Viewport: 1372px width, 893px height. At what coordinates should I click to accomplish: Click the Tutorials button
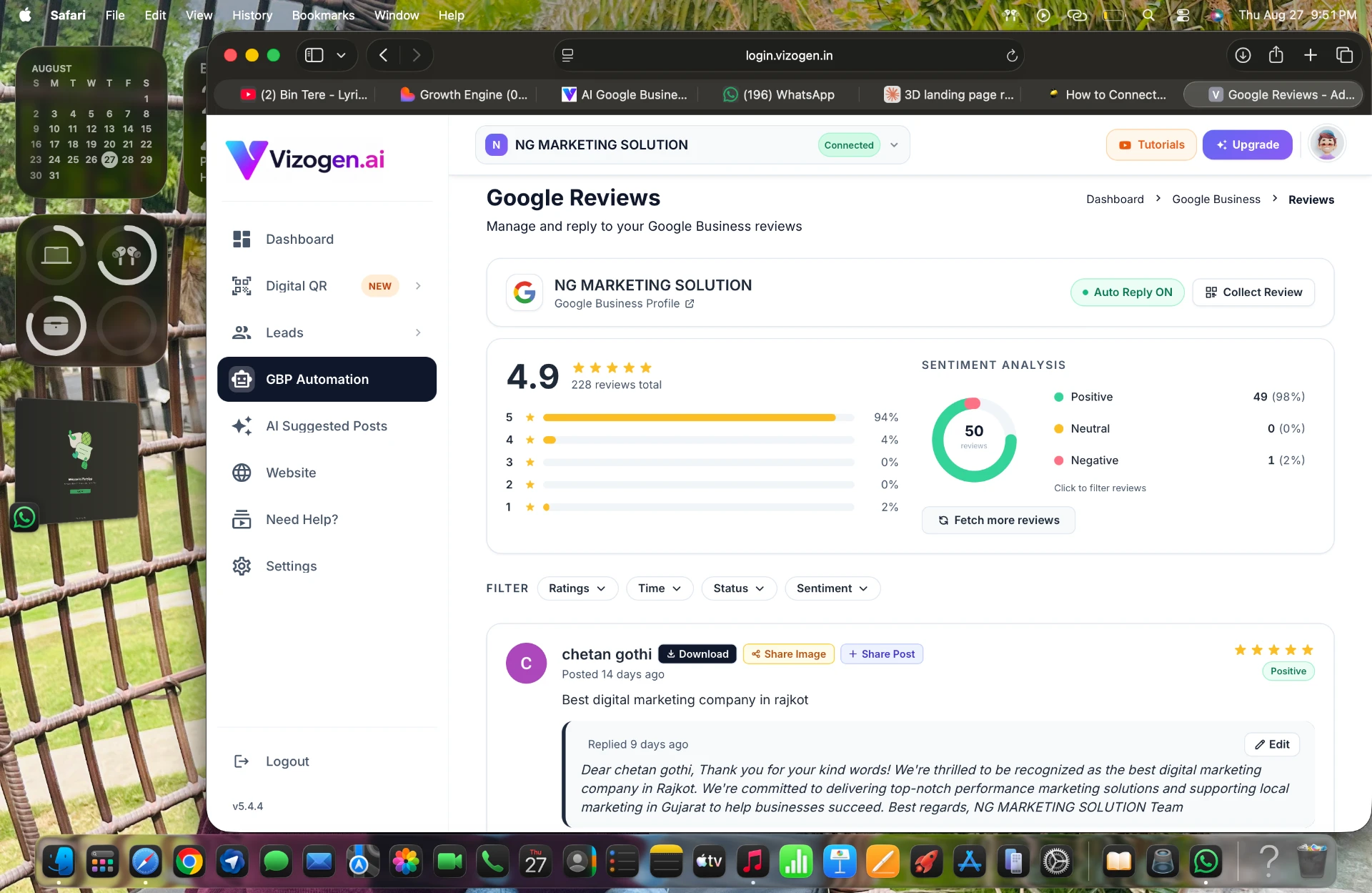[1151, 145]
